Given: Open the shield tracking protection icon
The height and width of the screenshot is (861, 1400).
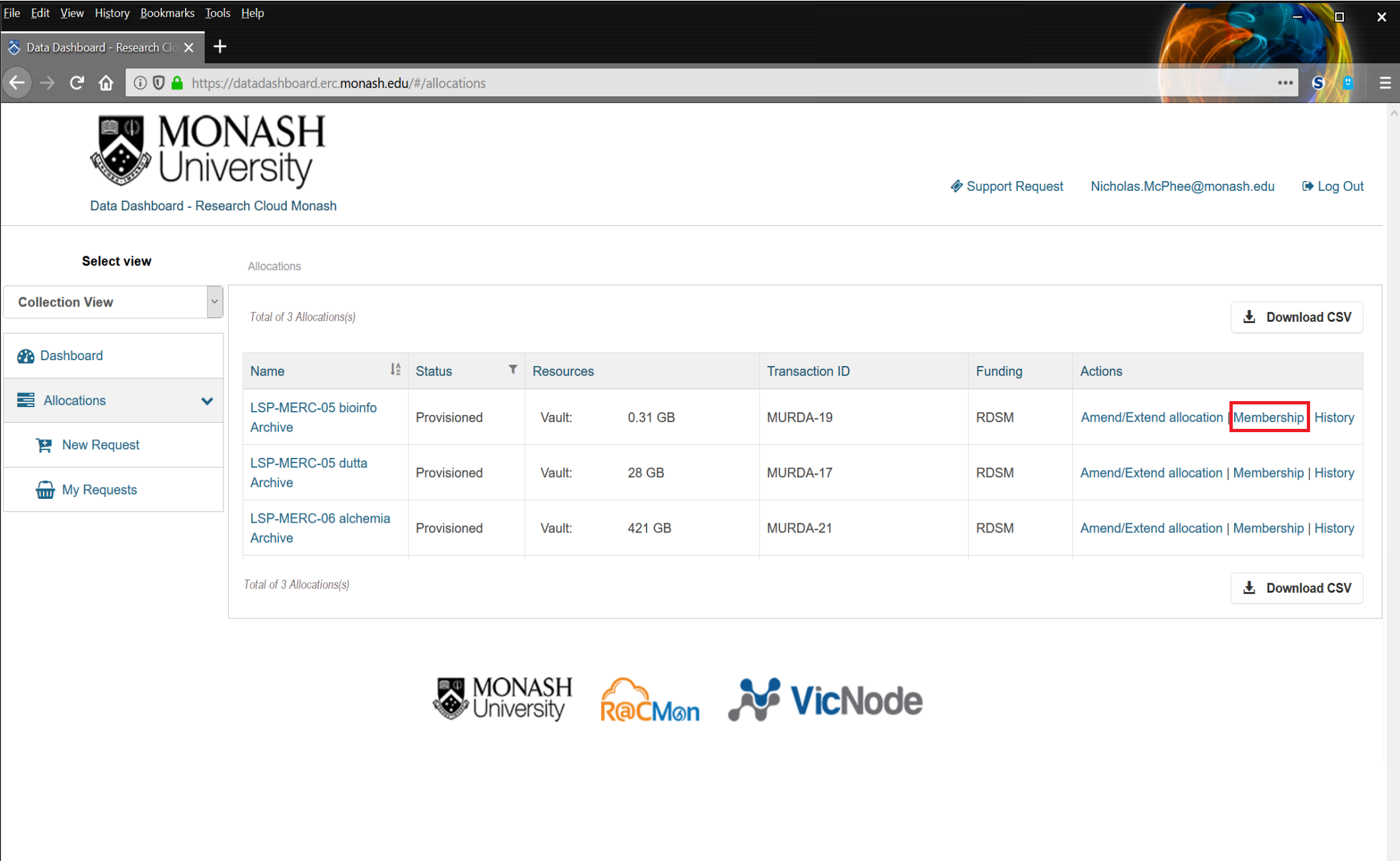Looking at the screenshot, I should [159, 83].
